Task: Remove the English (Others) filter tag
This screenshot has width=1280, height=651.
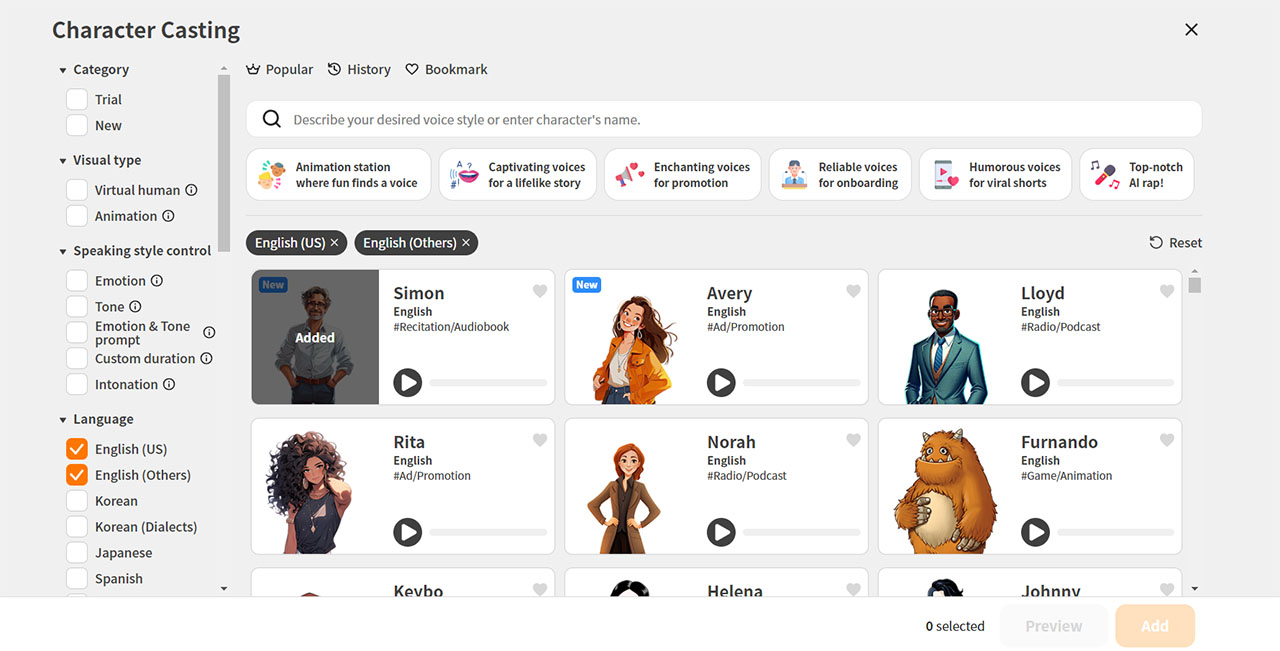Action: point(466,243)
